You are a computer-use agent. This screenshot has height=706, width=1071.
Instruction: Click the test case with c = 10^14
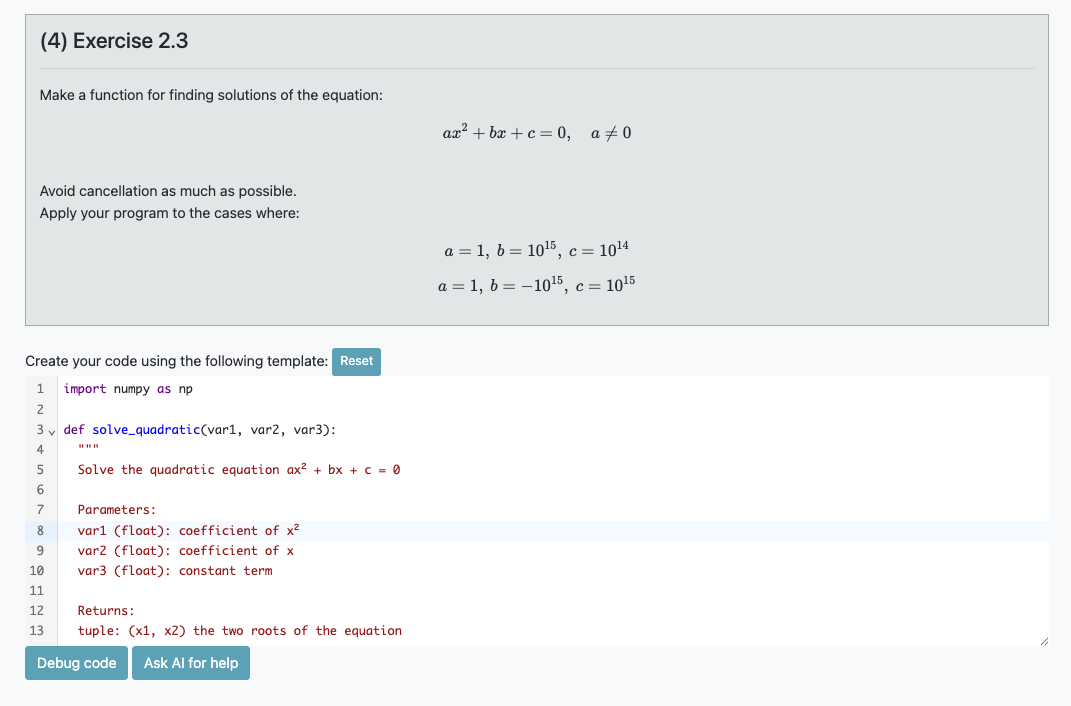(x=536, y=250)
